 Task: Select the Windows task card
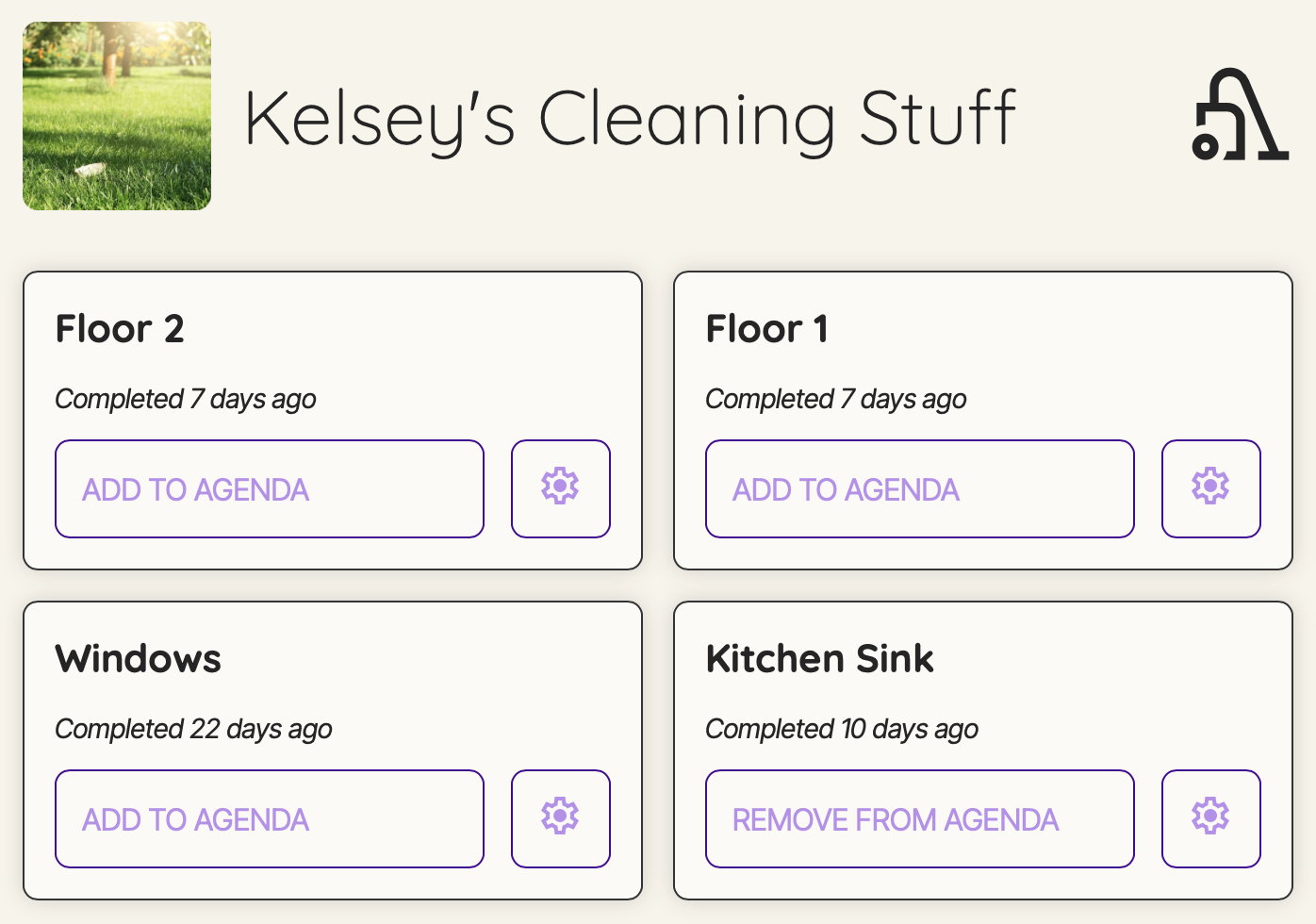[333, 751]
